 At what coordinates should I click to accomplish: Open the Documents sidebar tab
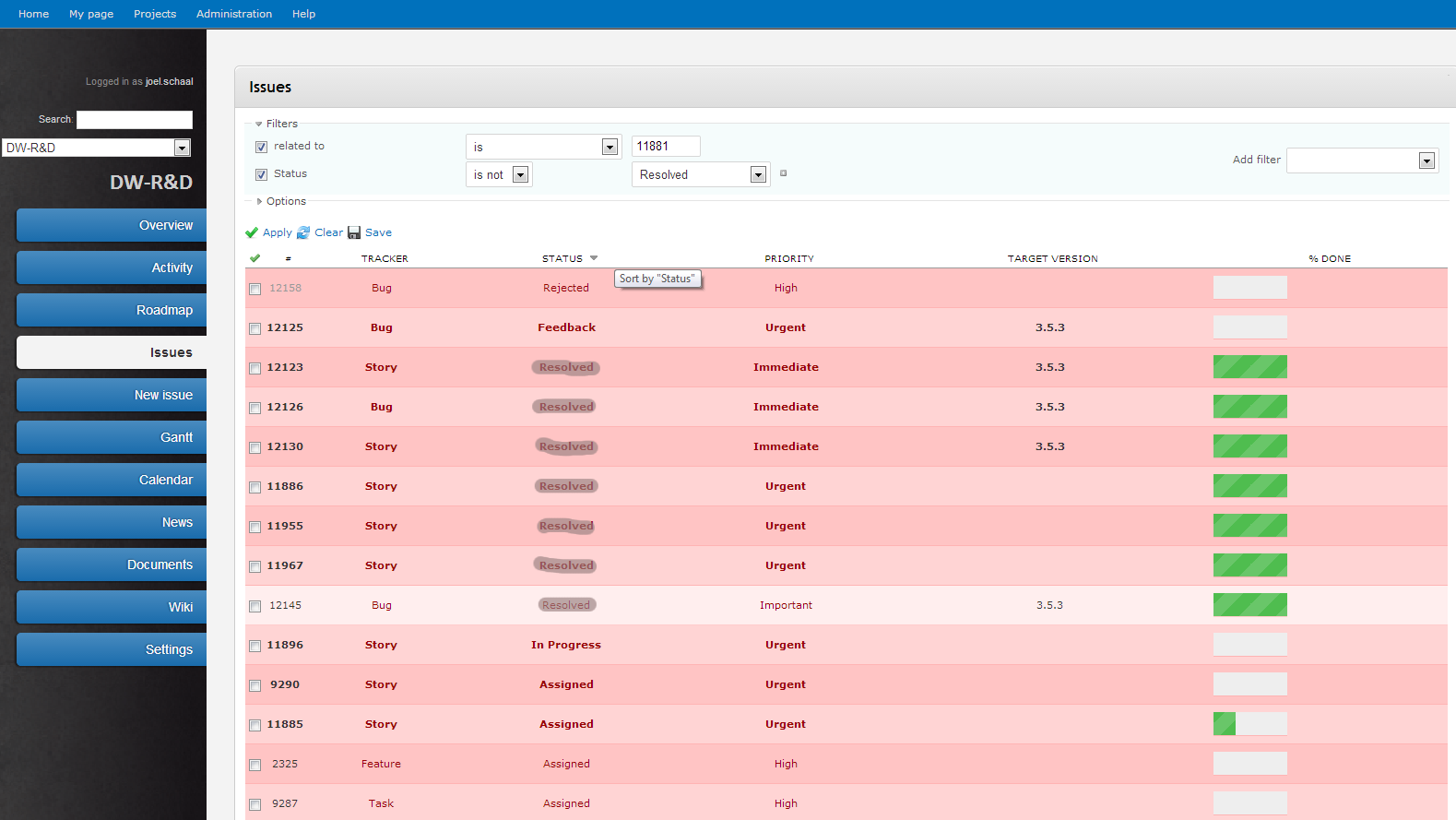(x=112, y=564)
